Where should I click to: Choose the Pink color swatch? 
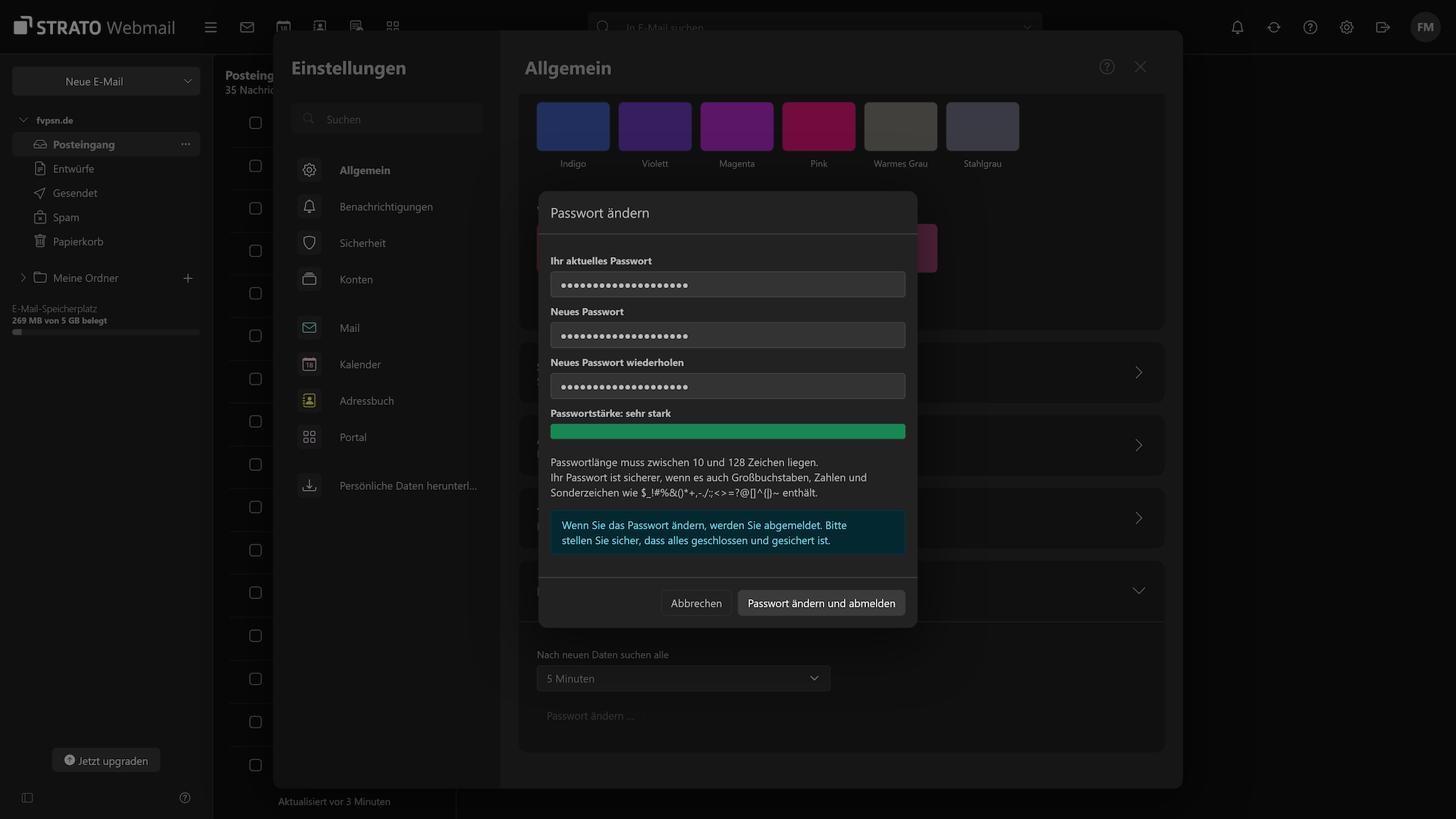[x=819, y=127]
